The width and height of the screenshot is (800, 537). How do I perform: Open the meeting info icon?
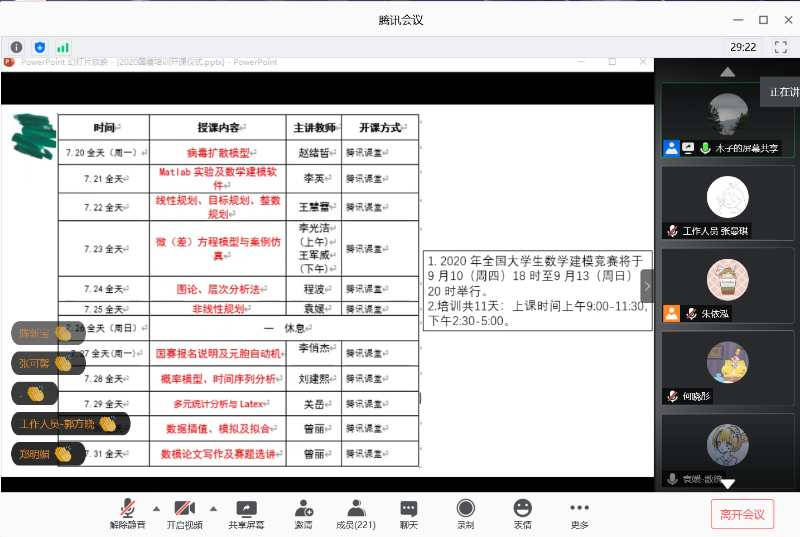pyautogui.click(x=16, y=47)
